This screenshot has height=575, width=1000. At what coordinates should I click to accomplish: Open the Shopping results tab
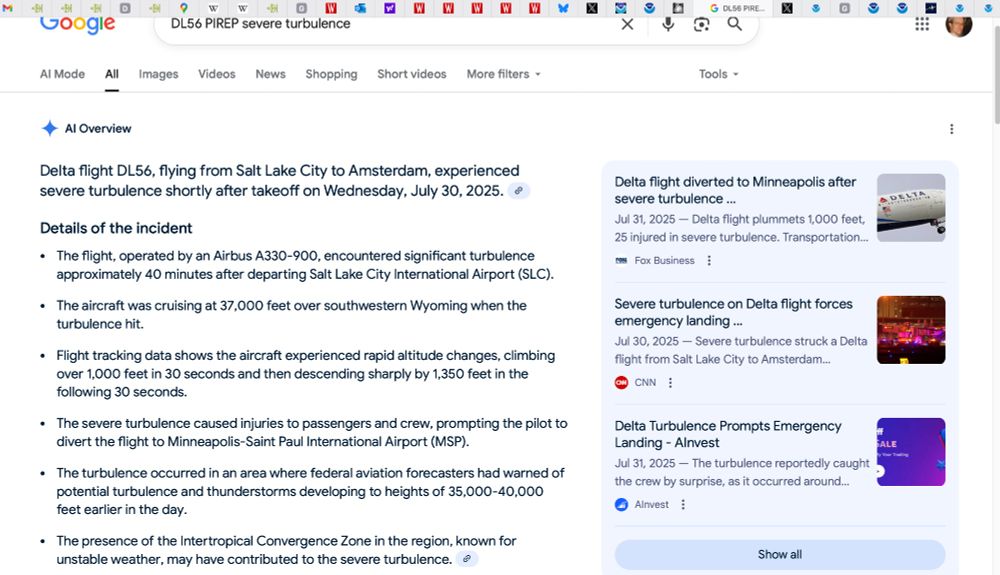(331, 74)
